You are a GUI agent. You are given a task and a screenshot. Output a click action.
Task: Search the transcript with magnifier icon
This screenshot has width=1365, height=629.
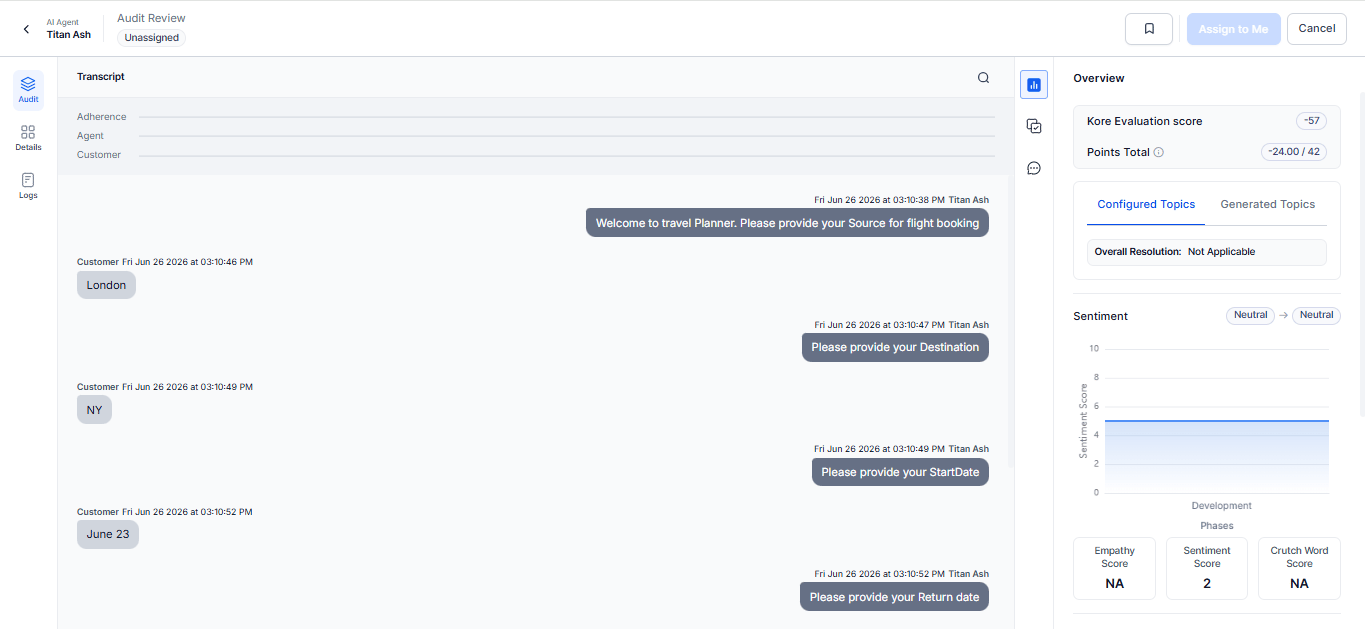pyautogui.click(x=983, y=77)
